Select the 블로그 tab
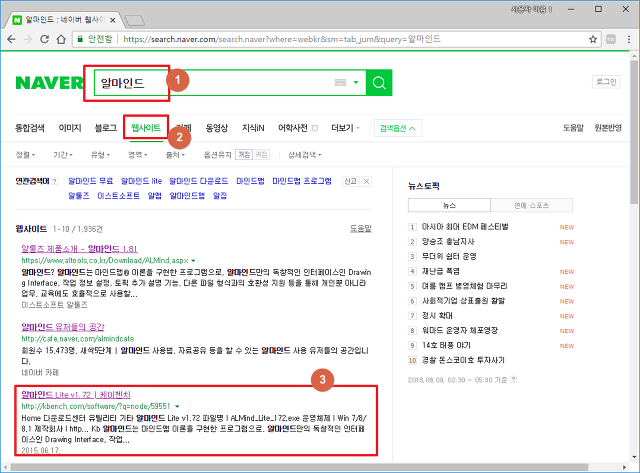 pos(106,128)
